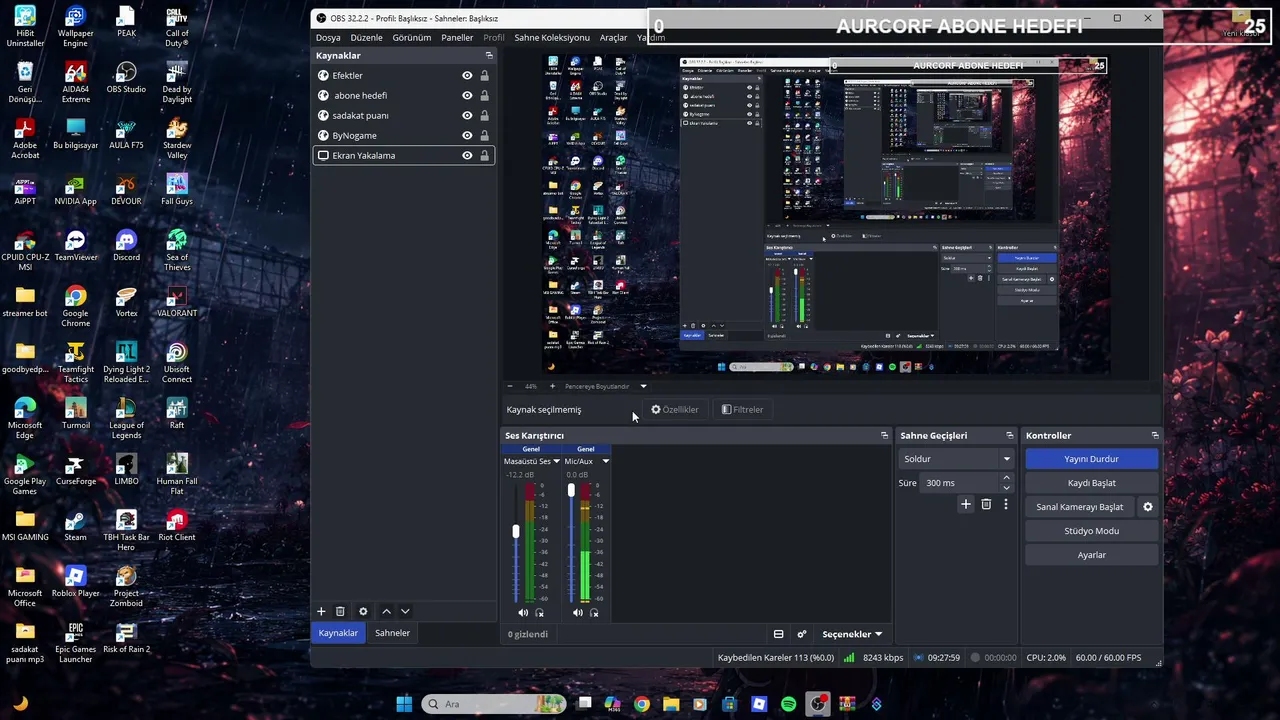Hide the sadakat puanı source
The width and height of the screenshot is (1280, 720).
point(467,116)
